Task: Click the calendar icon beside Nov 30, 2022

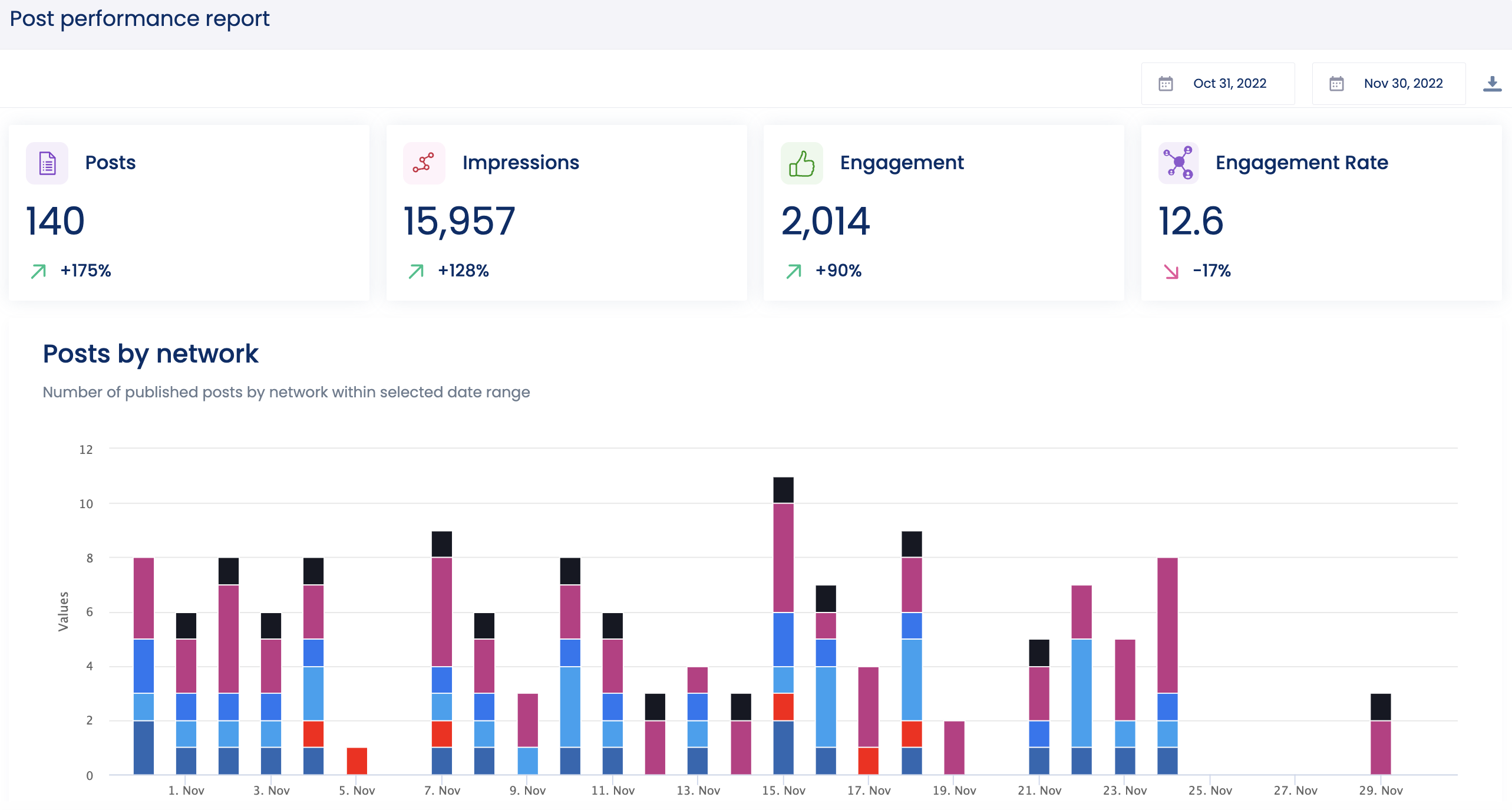Action: [x=1338, y=84]
